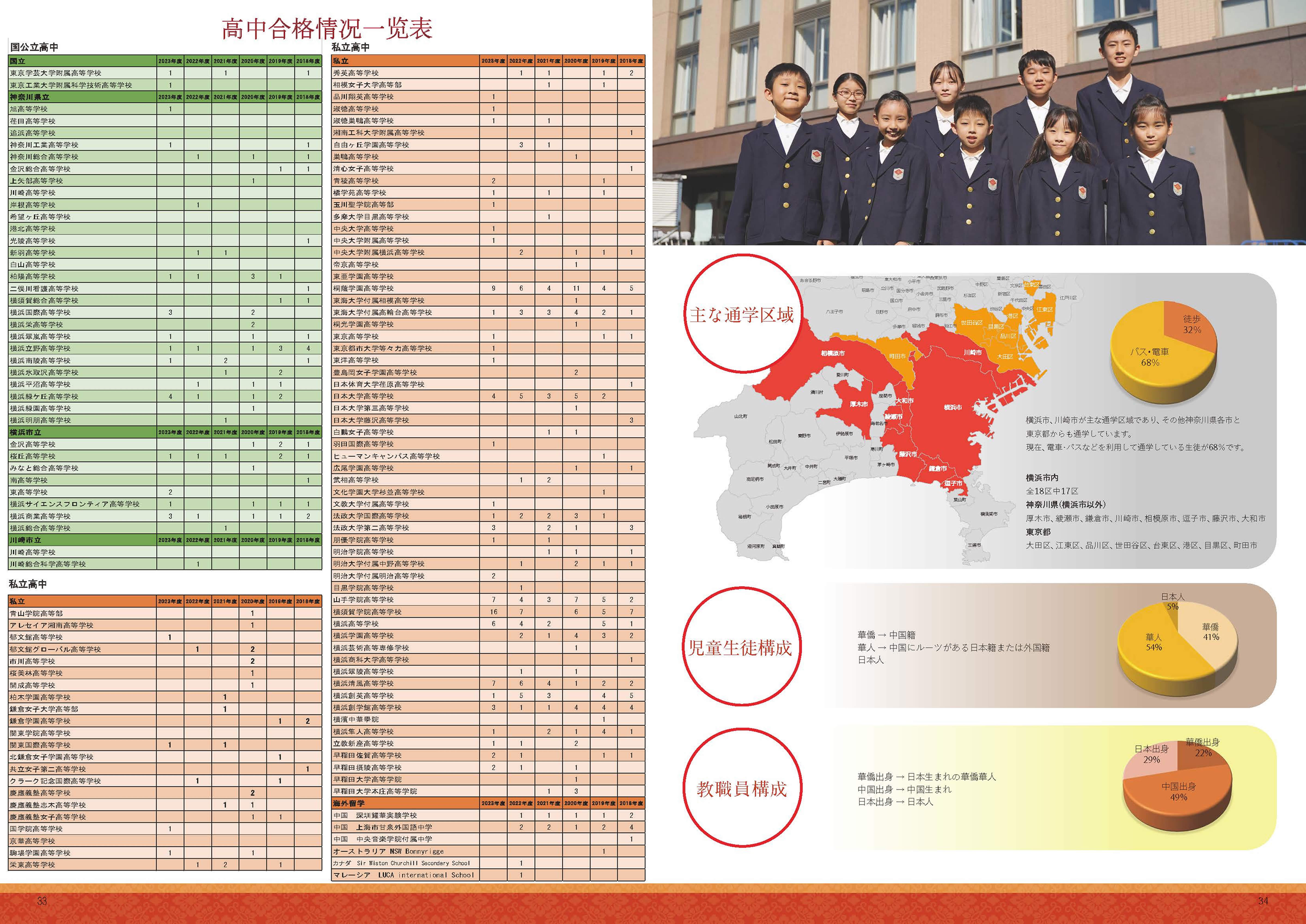Screen dimensions: 1306x924
Task: Click the row 旭高等学校
Action: click(x=165, y=109)
